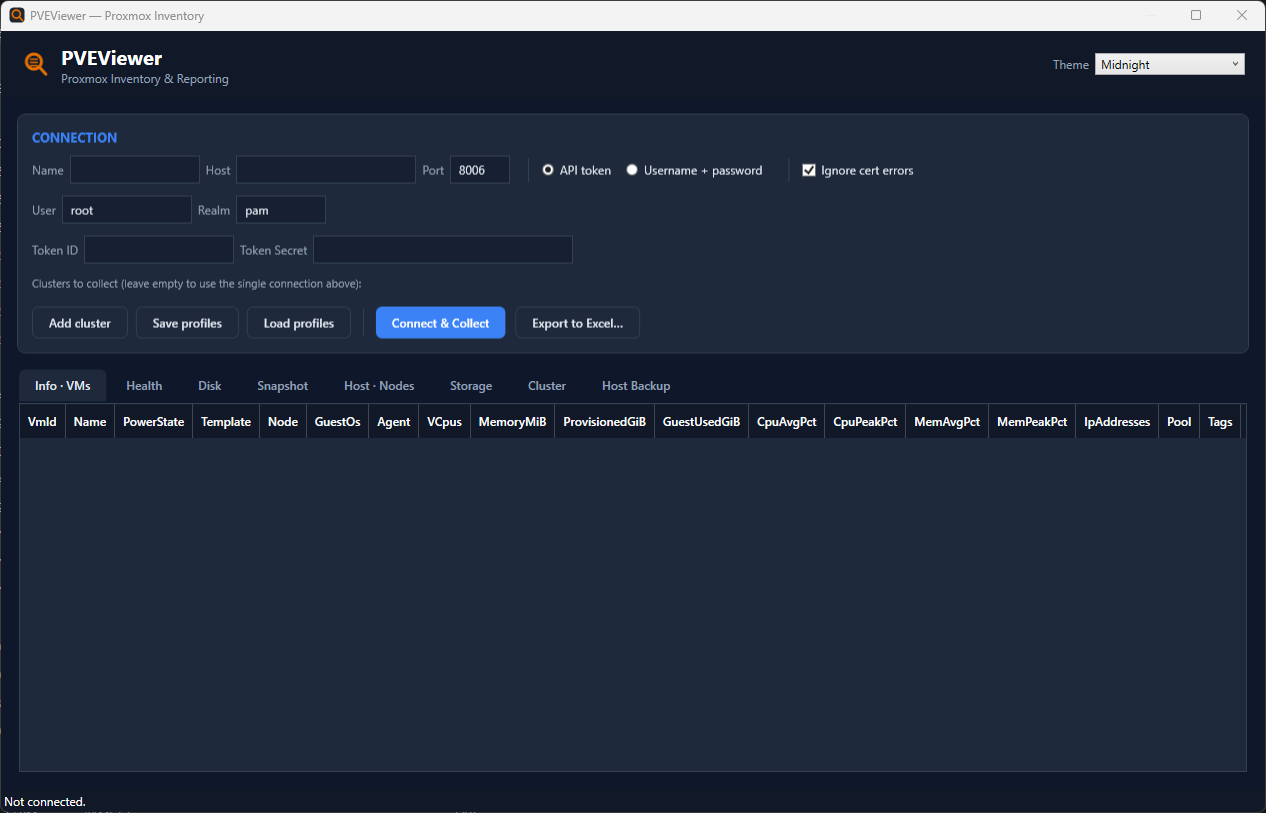The width and height of the screenshot is (1266, 813).
Task: Sort by the GuestOs column header
Action: pyautogui.click(x=338, y=422)
